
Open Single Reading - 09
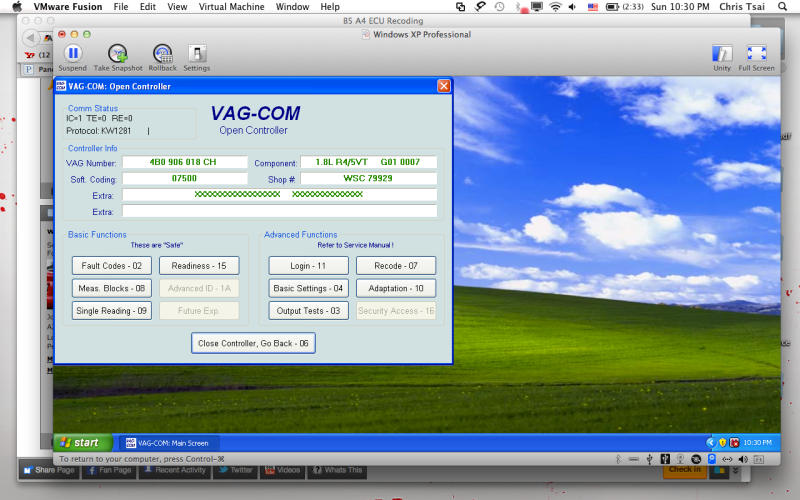tap(112, 311)
